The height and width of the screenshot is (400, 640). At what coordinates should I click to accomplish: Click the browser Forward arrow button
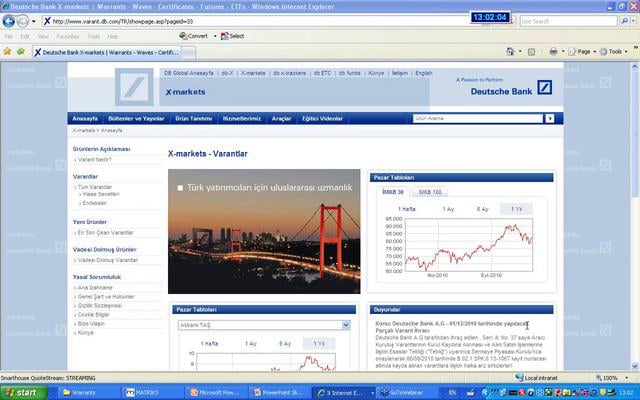pyautogui.click(x=23, y=21)
